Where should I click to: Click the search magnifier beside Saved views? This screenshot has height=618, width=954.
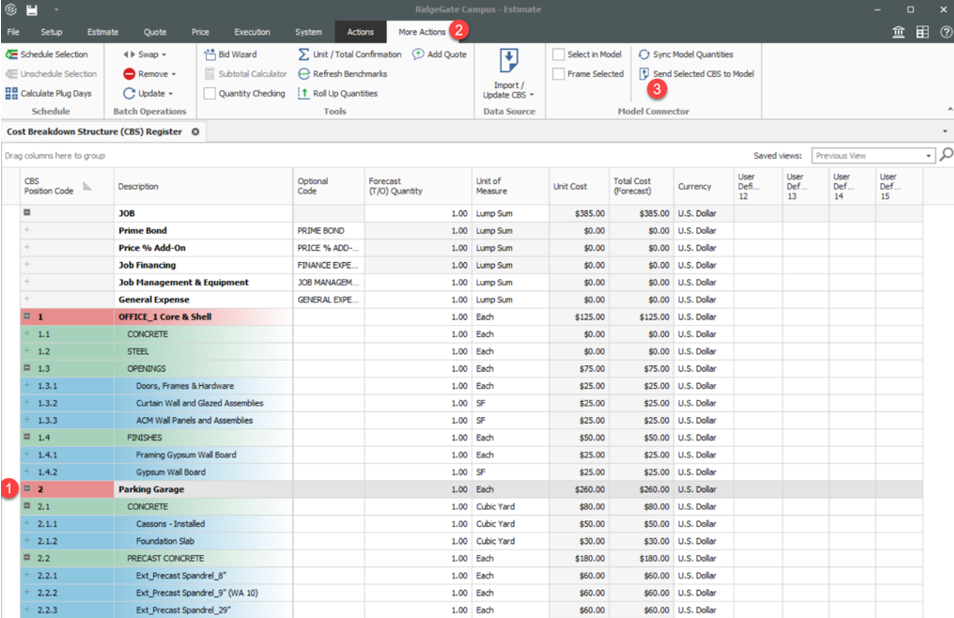945,155
